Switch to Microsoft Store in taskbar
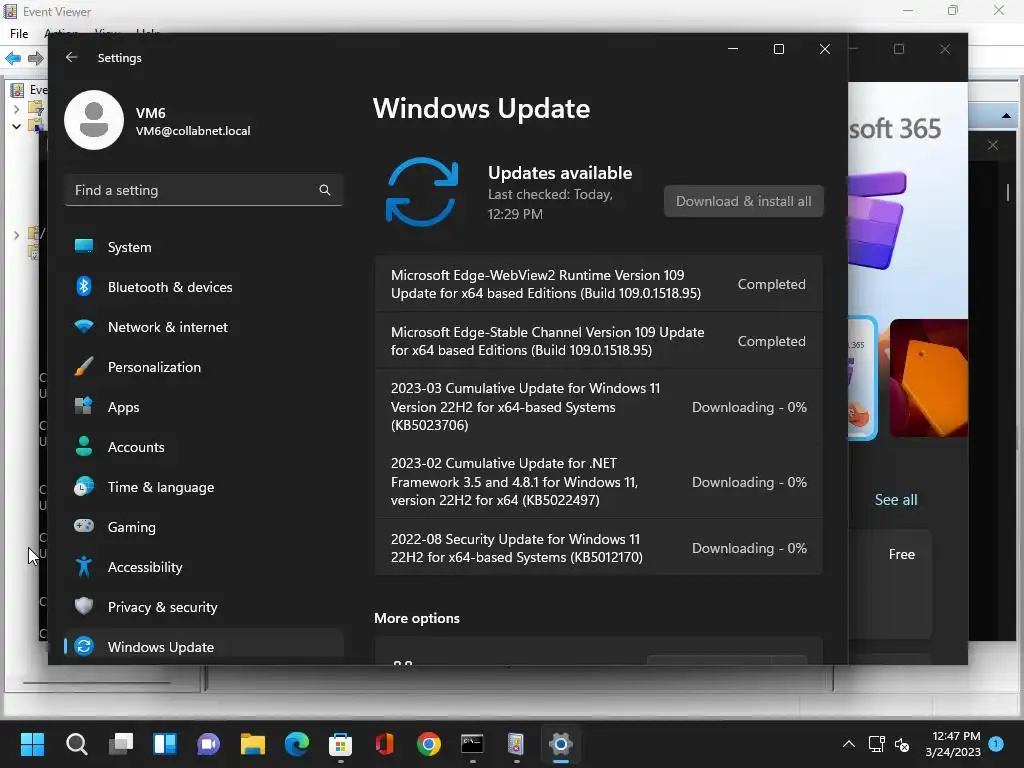 (341, 744)
